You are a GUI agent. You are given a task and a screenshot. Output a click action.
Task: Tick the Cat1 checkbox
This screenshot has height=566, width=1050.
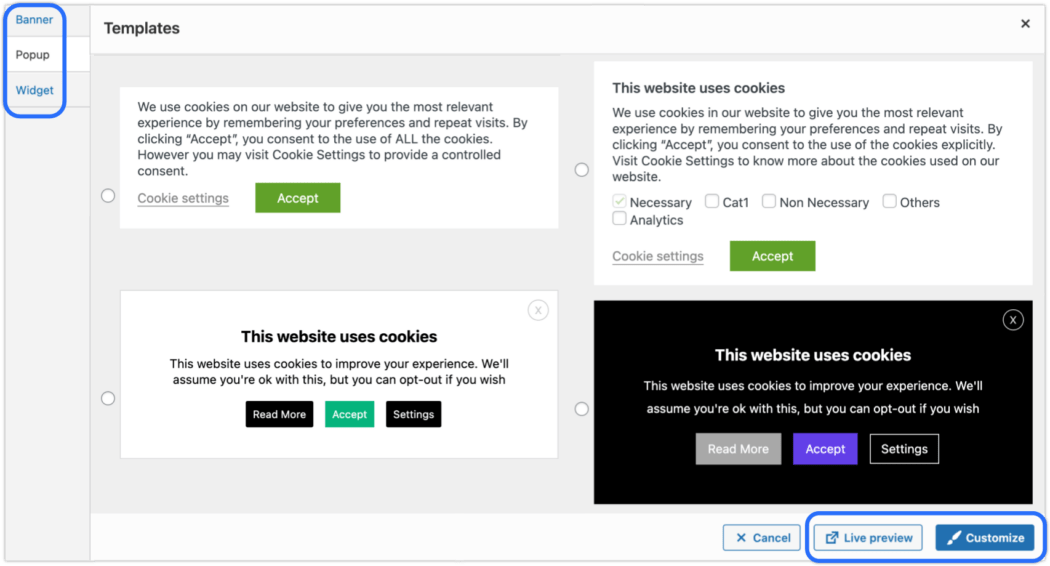(x=712, y=201)
